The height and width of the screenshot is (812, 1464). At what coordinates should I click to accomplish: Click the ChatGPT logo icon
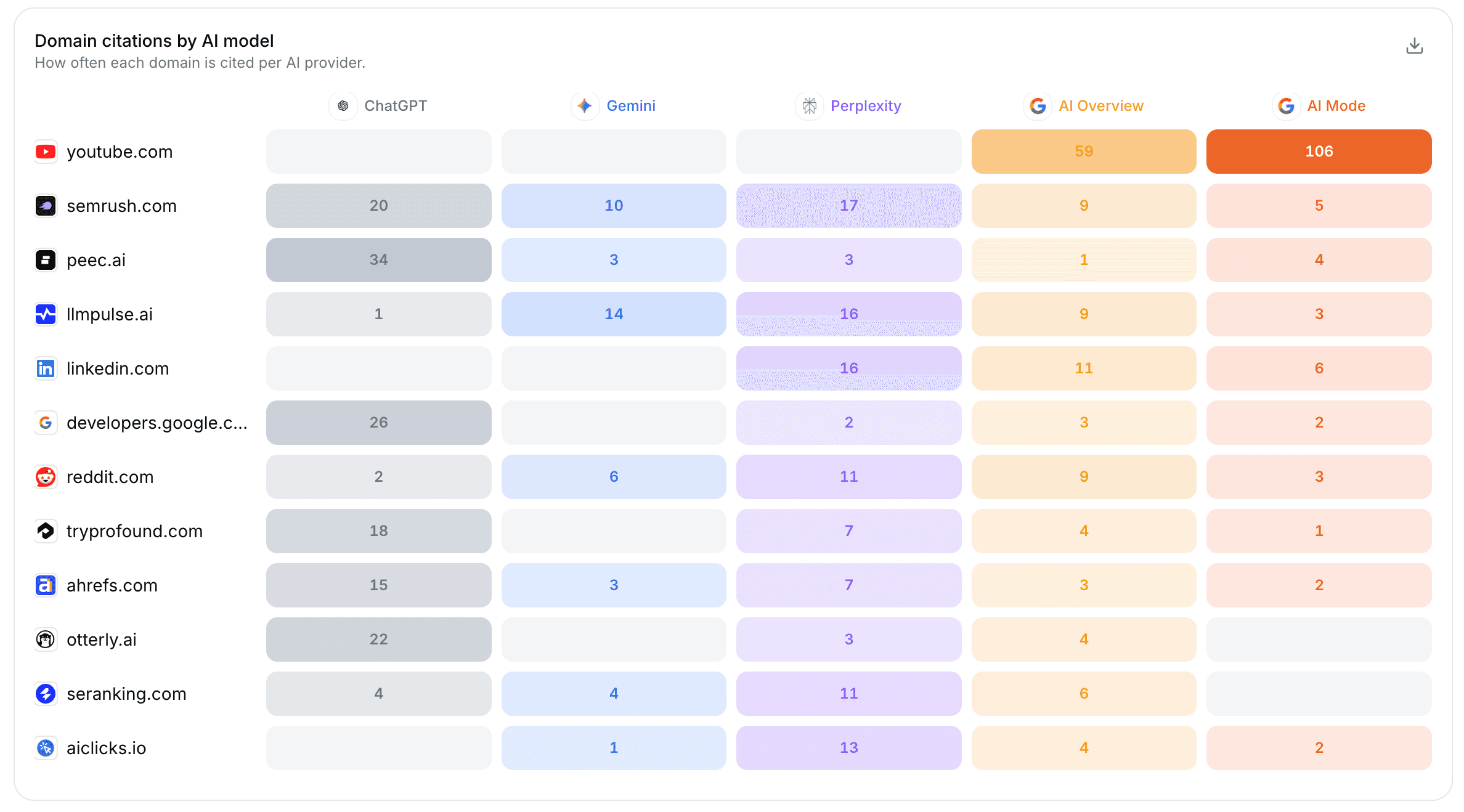343,106
